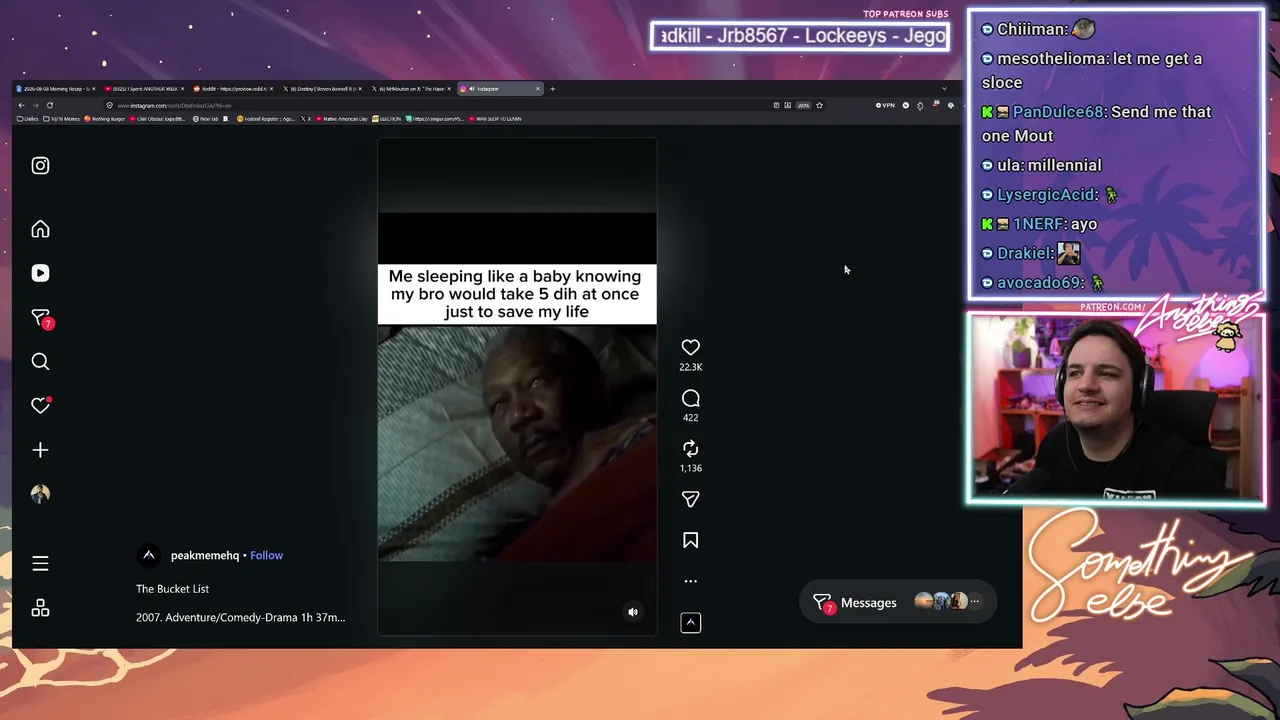Open the ELECTION bookmark
Screen dimensions: 1280x720
pyautogui.click(x=387, y=119)
